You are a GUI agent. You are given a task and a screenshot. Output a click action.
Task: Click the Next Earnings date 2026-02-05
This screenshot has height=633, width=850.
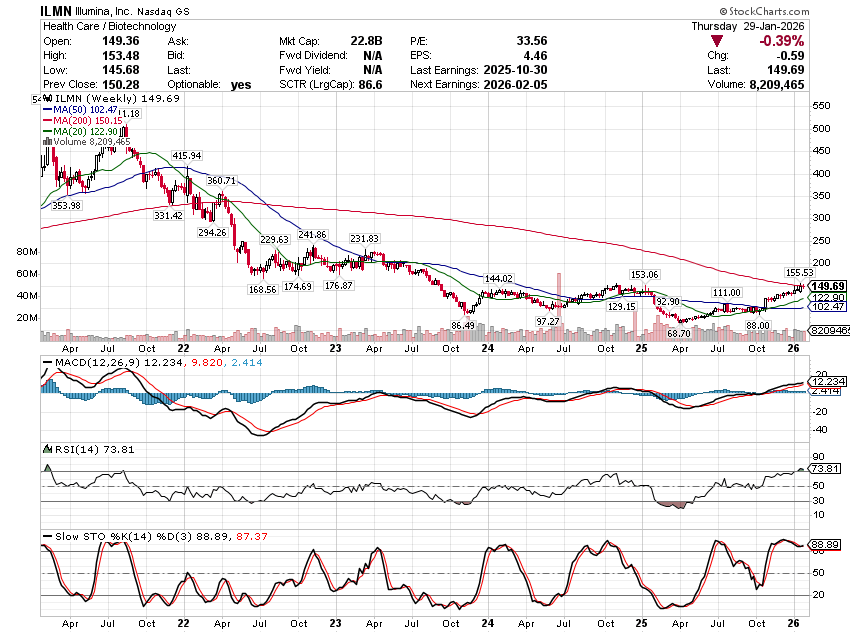tap(527, 85)
